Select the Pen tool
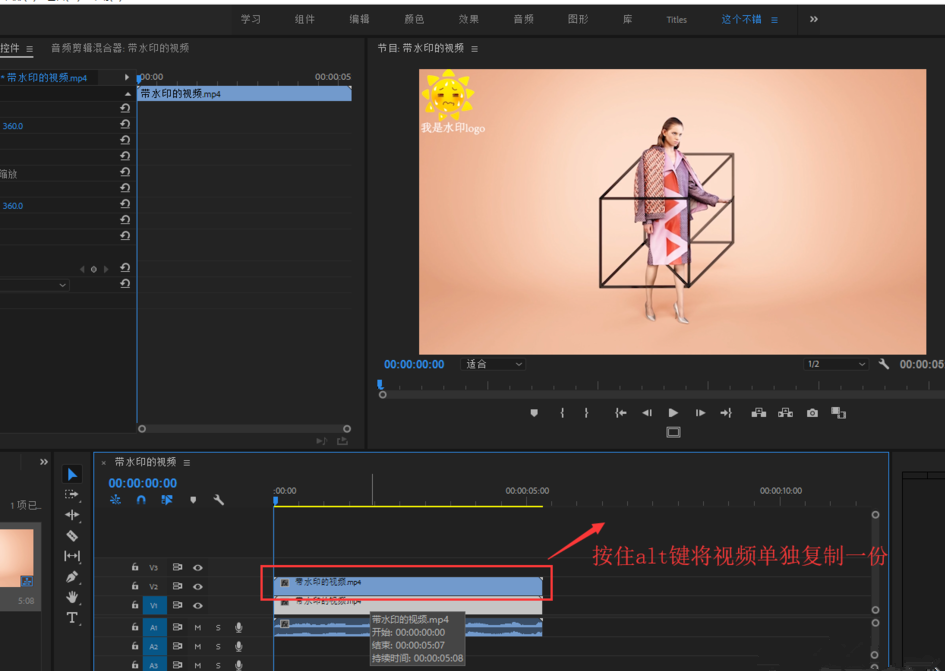The image size is (945, 671). point(72,577)
